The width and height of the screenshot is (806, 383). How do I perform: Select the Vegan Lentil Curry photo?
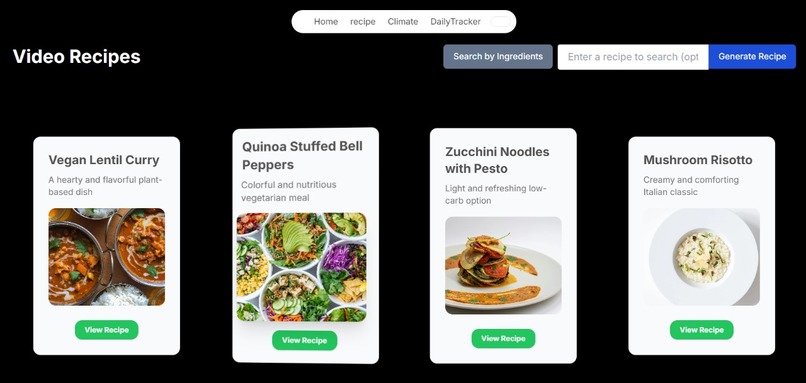107,257
